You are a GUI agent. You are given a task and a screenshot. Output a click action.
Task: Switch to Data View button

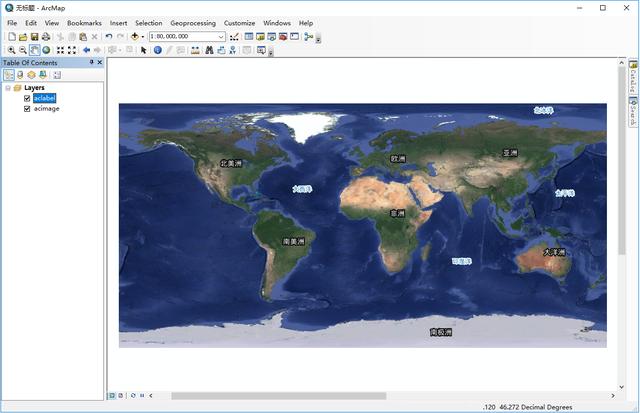click(112, 395)
